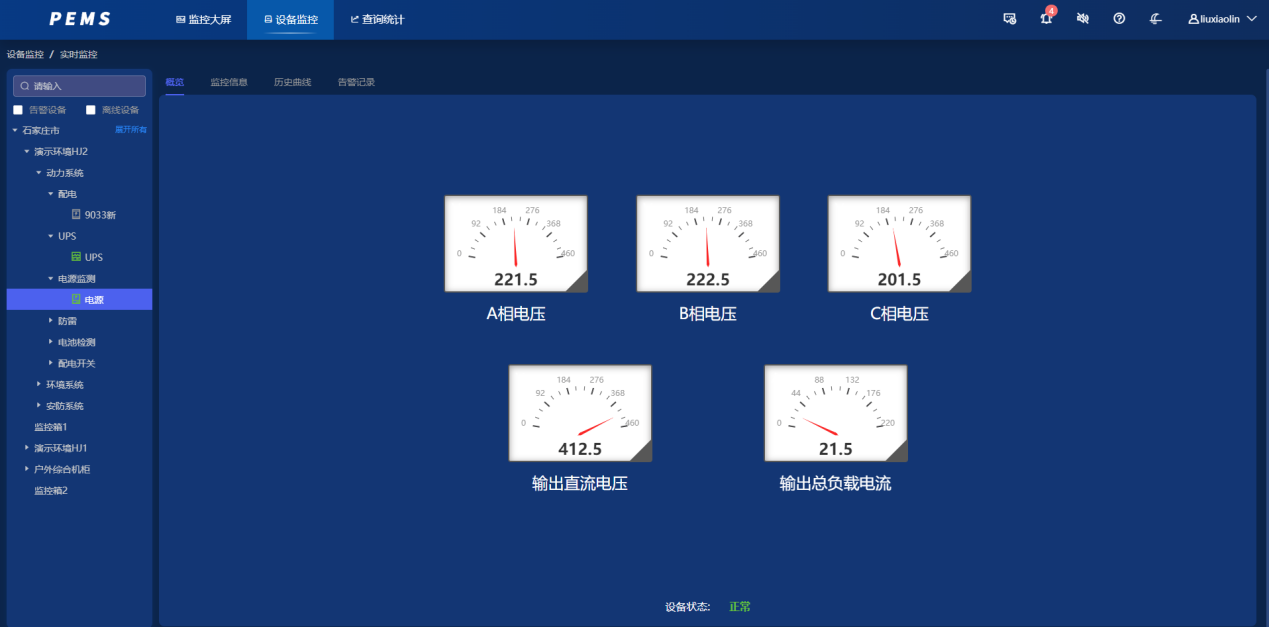Open the 监控大屏 menu item
Viewport: 1269px width, 627px height.
[x=203, y=19]
